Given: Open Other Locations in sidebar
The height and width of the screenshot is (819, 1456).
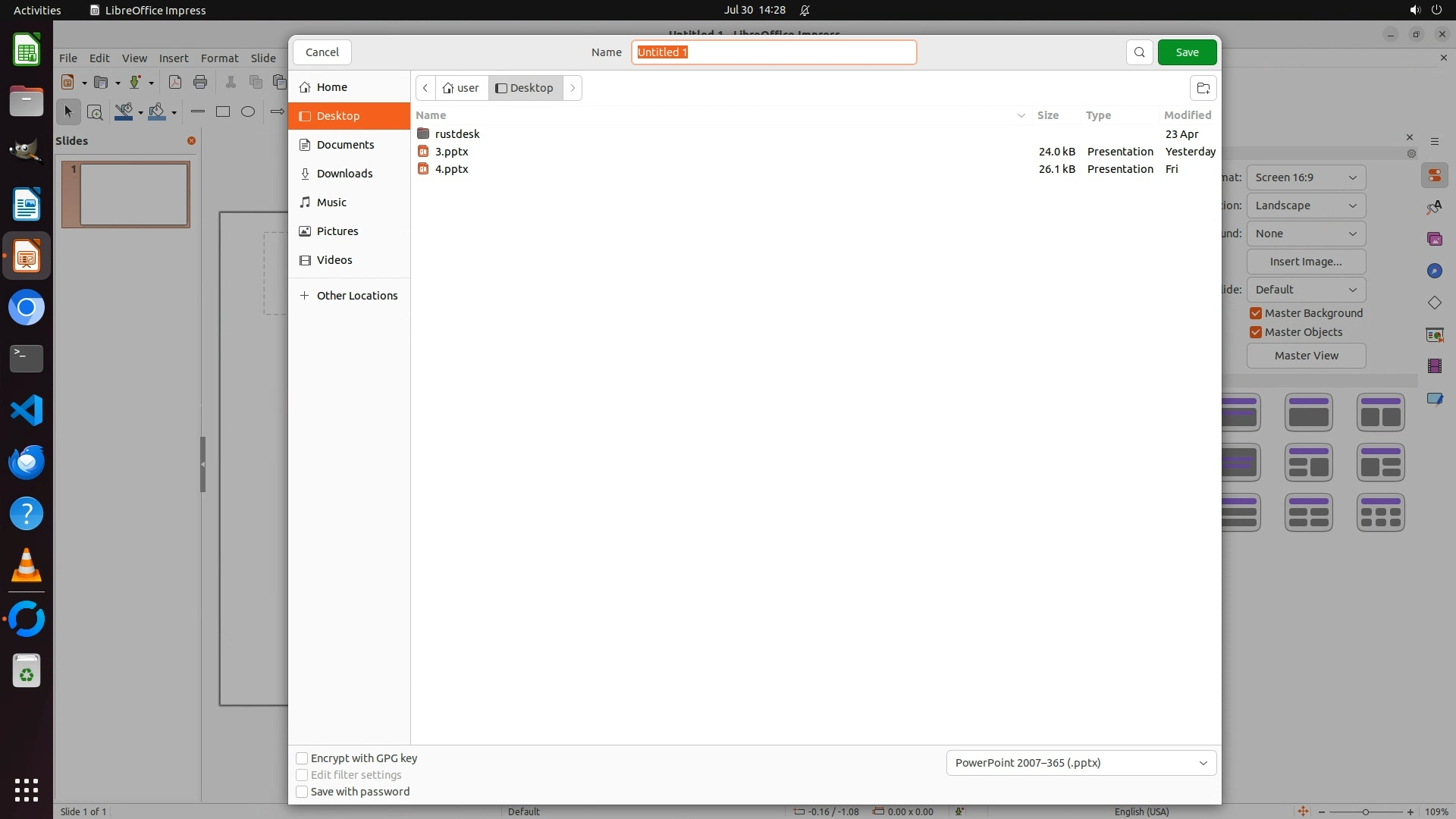Looking at the screenshot, I should pyautogui.click(x=356, y=296).
